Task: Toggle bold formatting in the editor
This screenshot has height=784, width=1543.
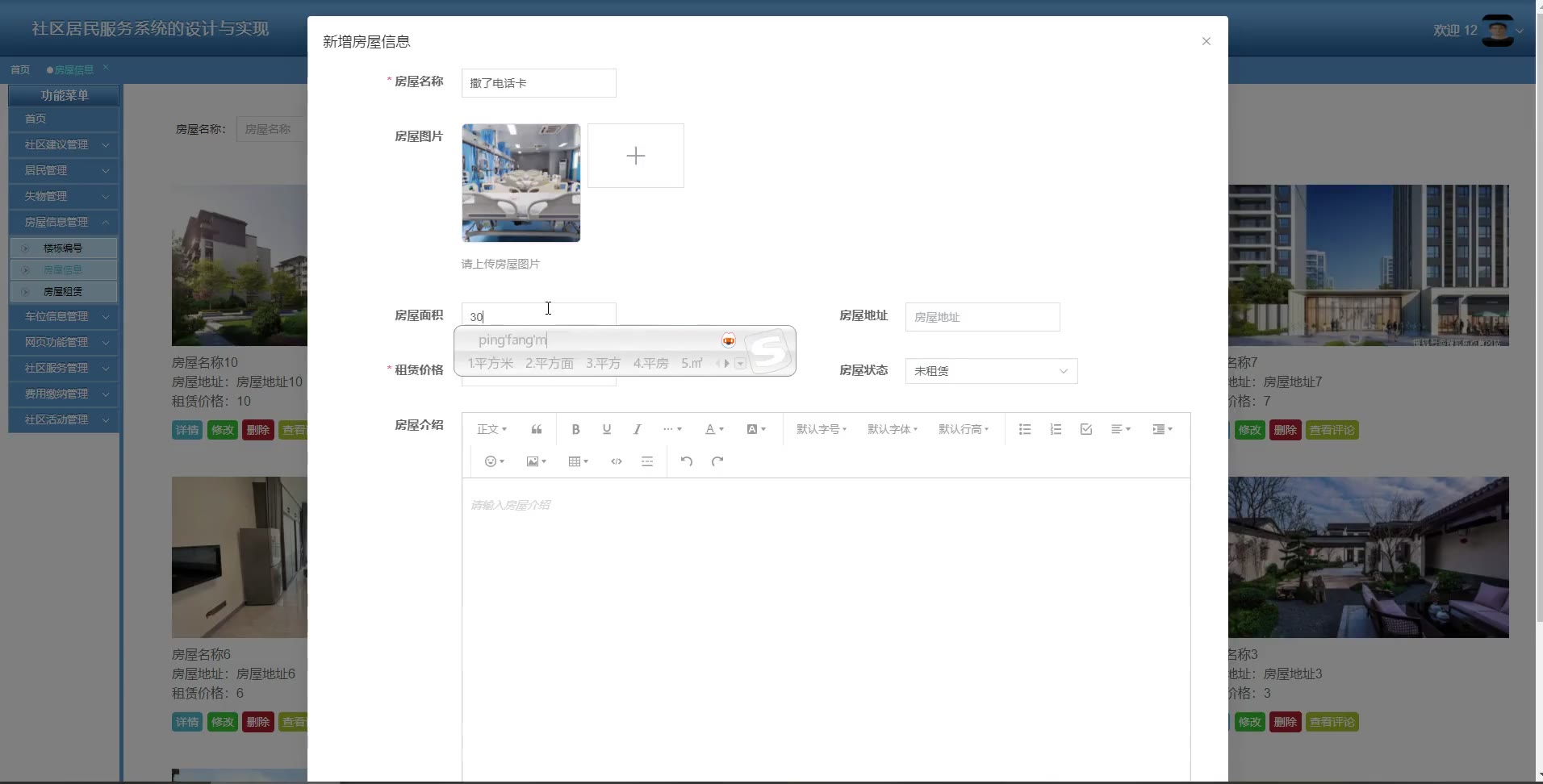Action: coord(575,429)
